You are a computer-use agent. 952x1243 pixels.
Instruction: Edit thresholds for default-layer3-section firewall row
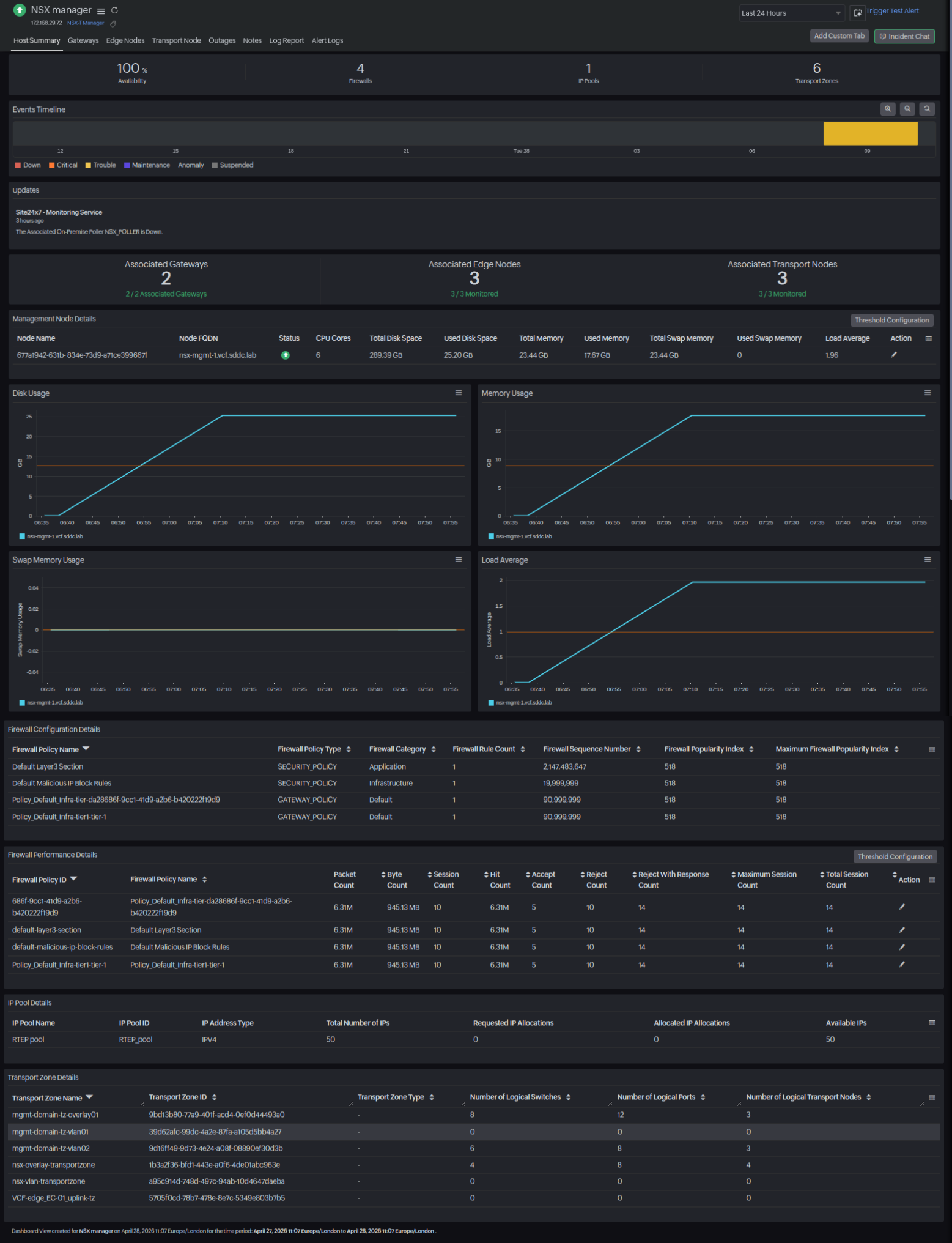coord(902,930)
